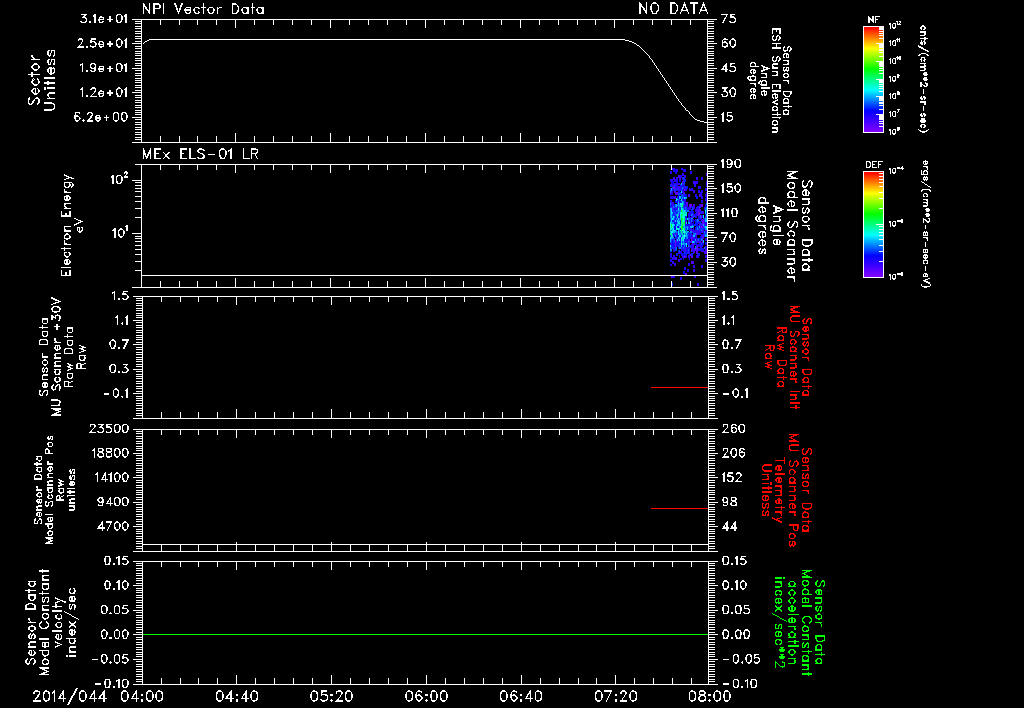
Task: Click the 260 telemetry tick label
Action: point(734,429)
